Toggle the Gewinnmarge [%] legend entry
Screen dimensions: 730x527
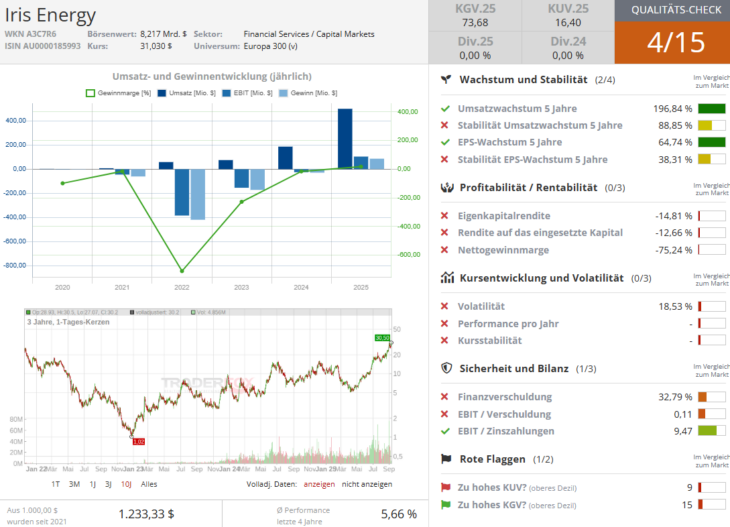pyautogui.click(x=119, y=93)
